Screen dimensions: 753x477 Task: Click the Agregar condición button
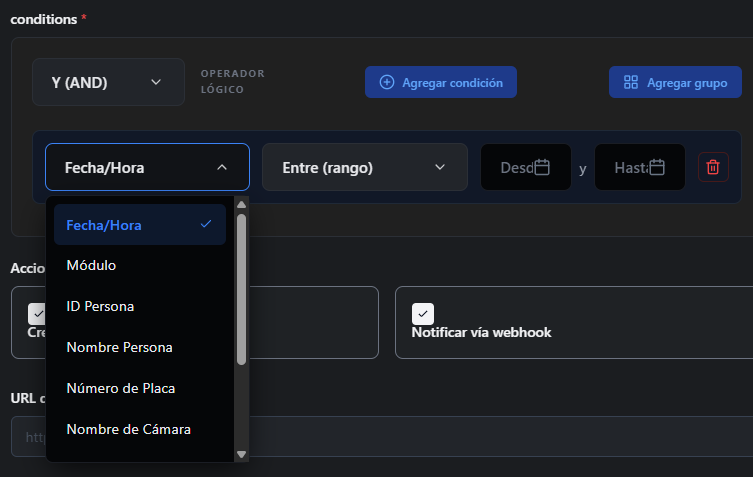[x=441, y=82]
